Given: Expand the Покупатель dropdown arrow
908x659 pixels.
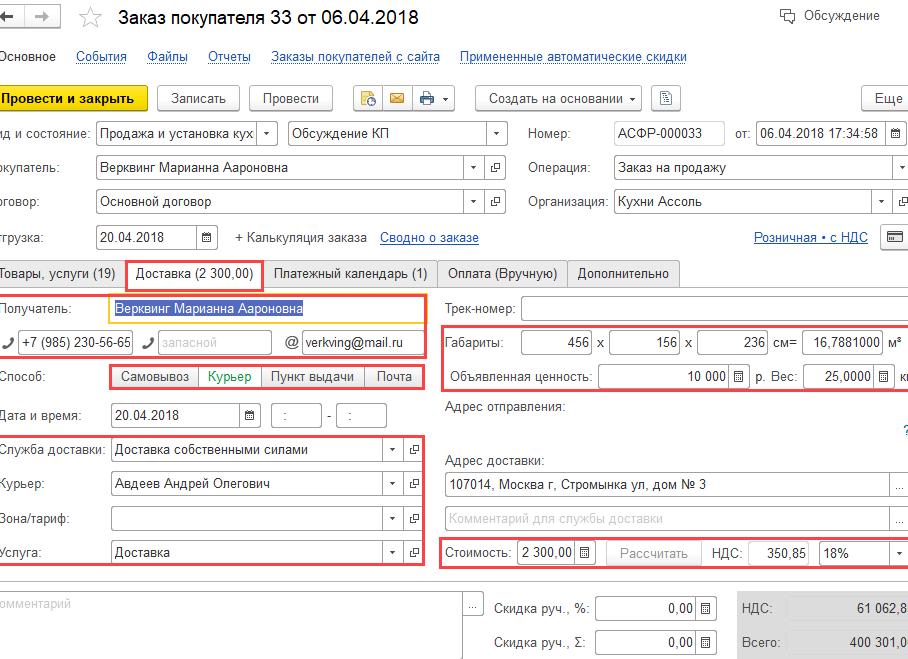Looking at the screenshot, I should tap(474, 168).
